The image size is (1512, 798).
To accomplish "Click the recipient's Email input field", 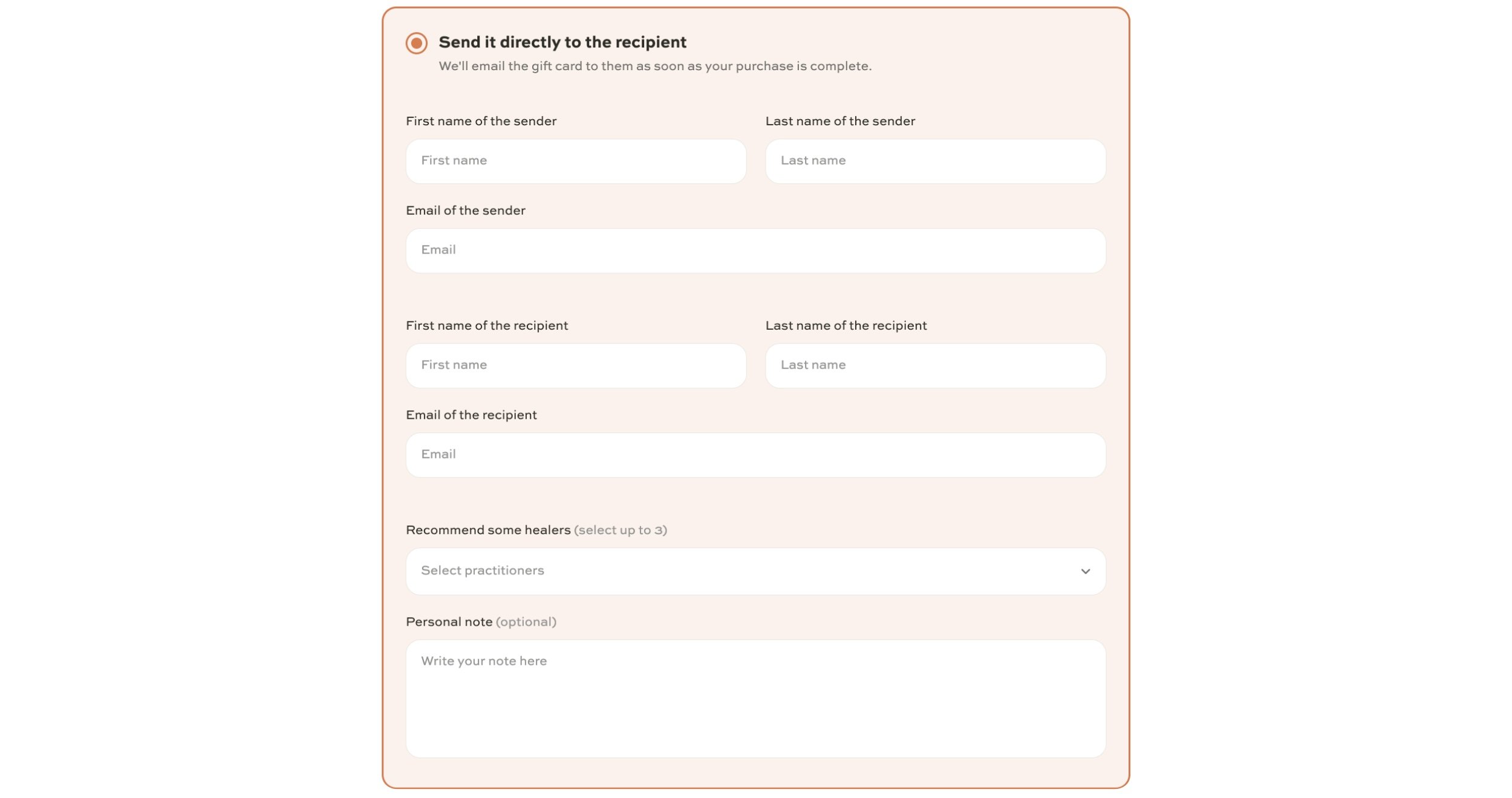I will (x=755, y=455).
